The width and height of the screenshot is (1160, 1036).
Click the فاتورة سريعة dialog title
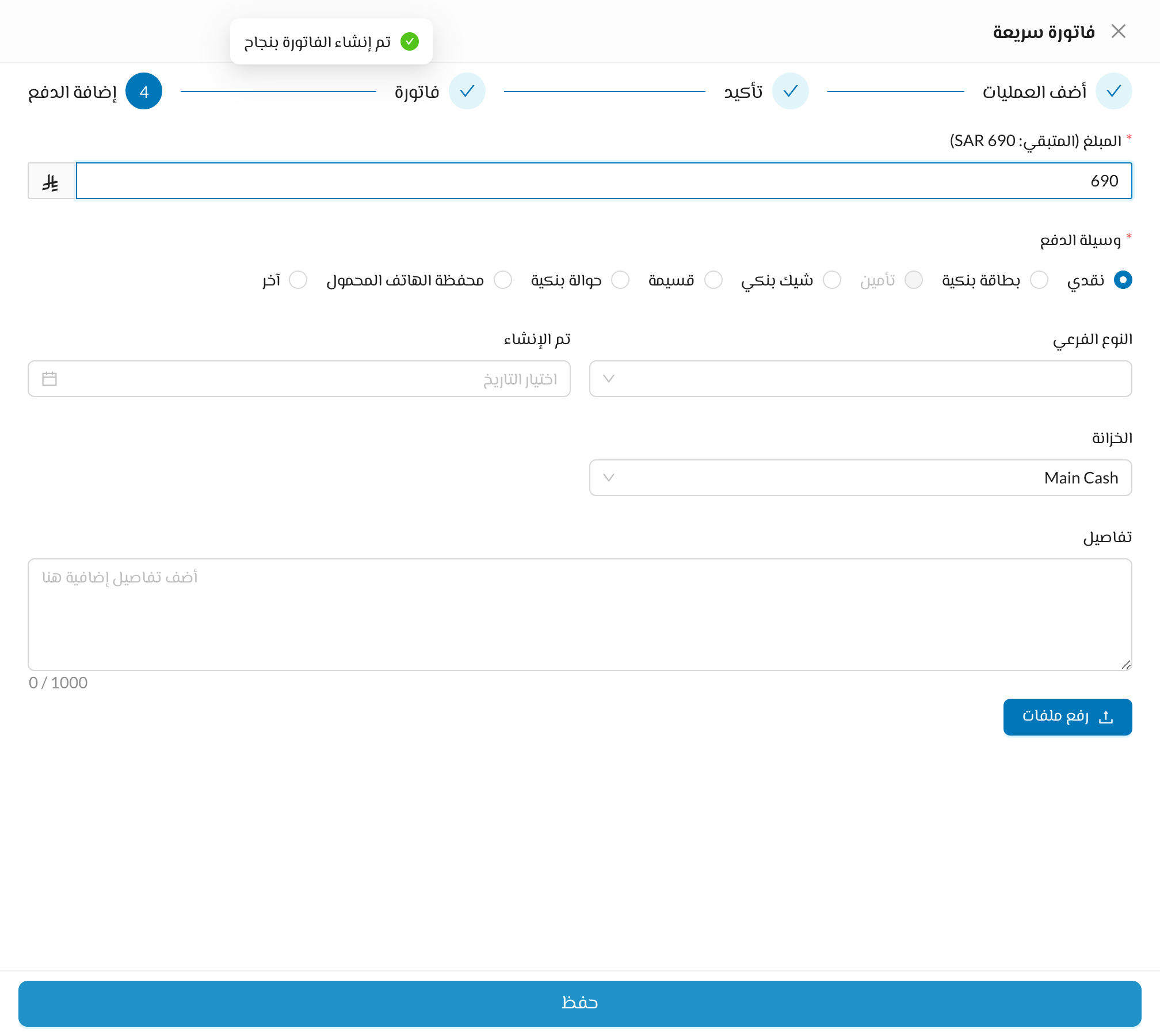point(1043,32)
